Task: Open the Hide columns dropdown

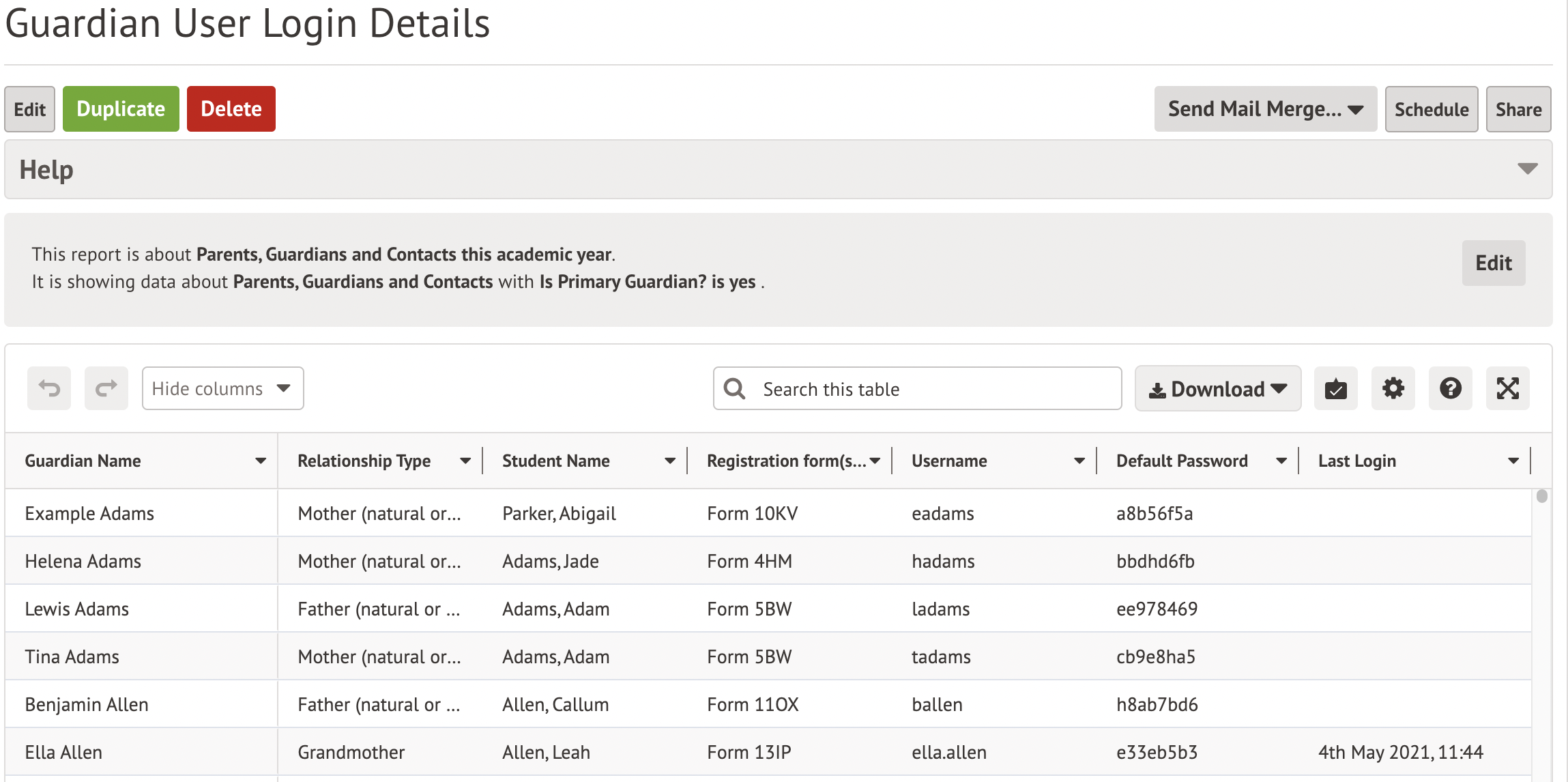Action: point(222,388)
